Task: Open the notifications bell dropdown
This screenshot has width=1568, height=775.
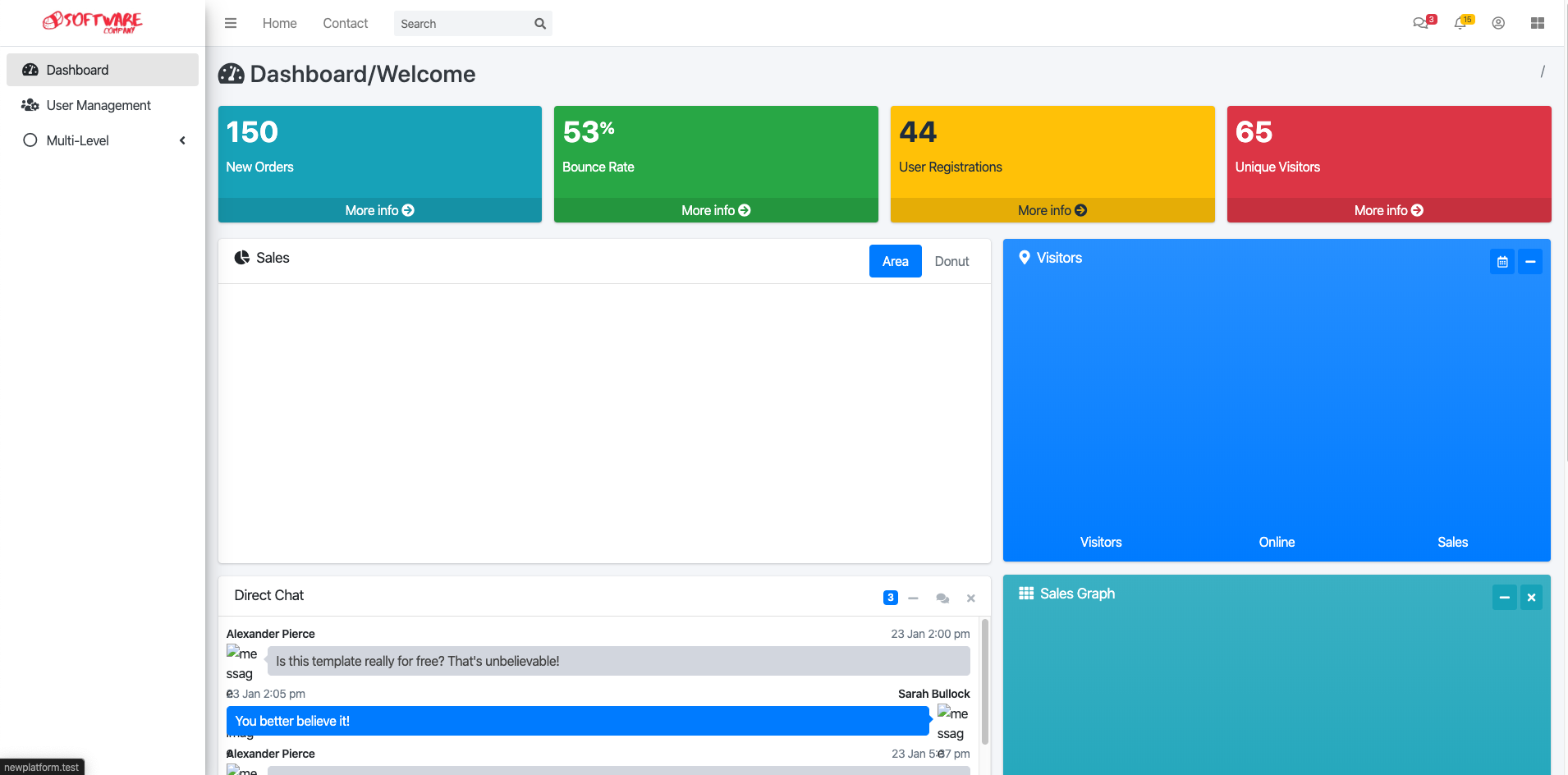Action: (x=1460, y=23)
